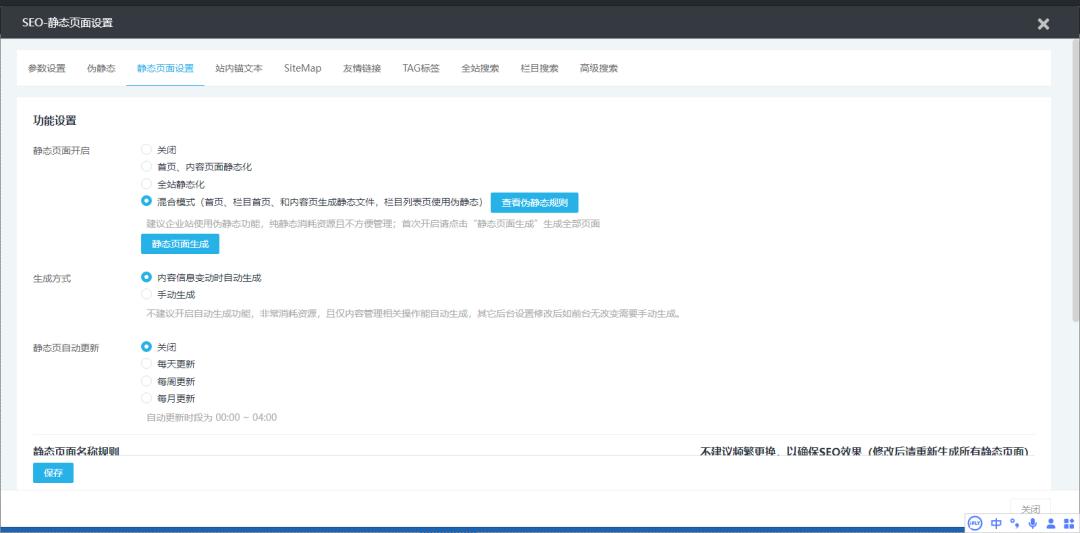The width and height of the screenshot is (1080, 533).
Task: Open the 静态页面设置 tab
Action: click(165, 68)
